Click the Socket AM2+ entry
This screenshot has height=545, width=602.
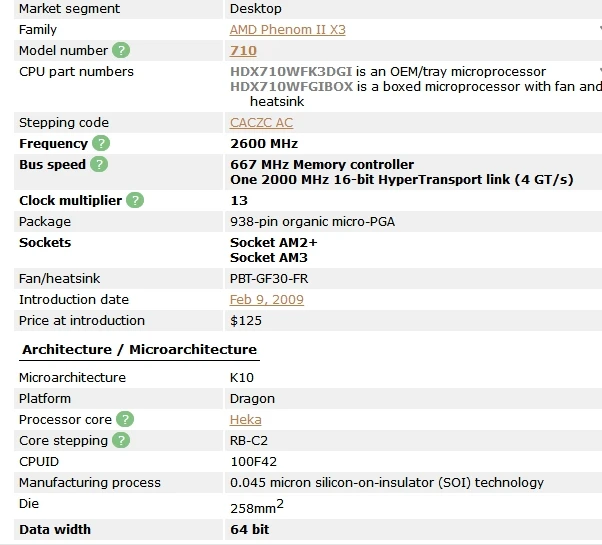point(273,243)
